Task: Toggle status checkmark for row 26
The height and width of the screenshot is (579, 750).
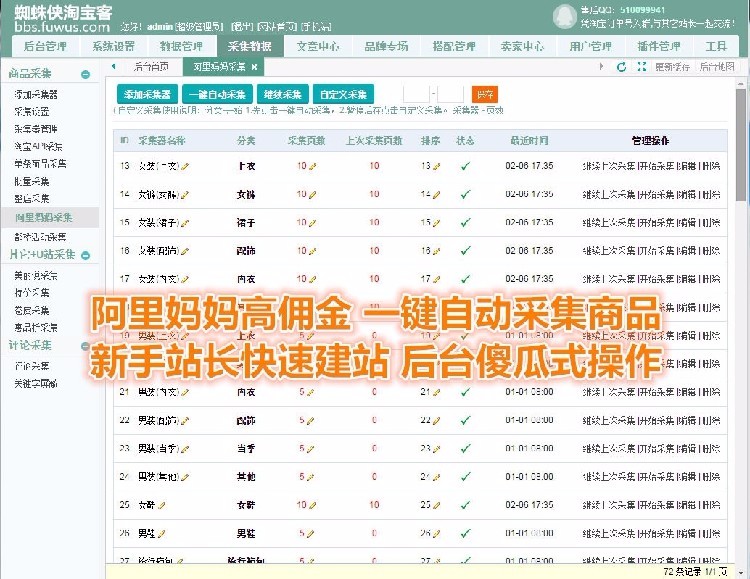Action: [x=465, y=534]
